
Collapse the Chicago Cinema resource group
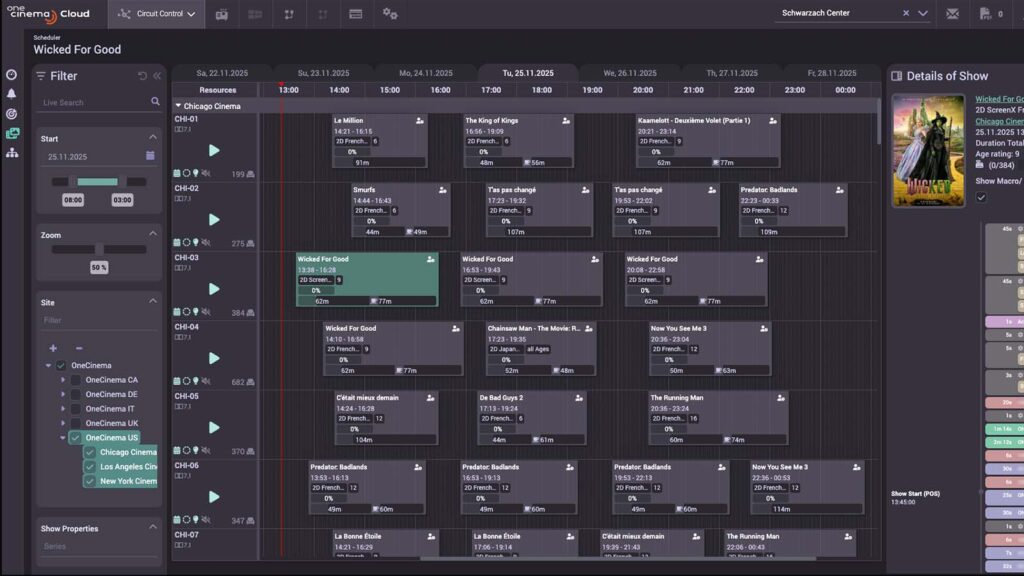click(x=178, y=105)
